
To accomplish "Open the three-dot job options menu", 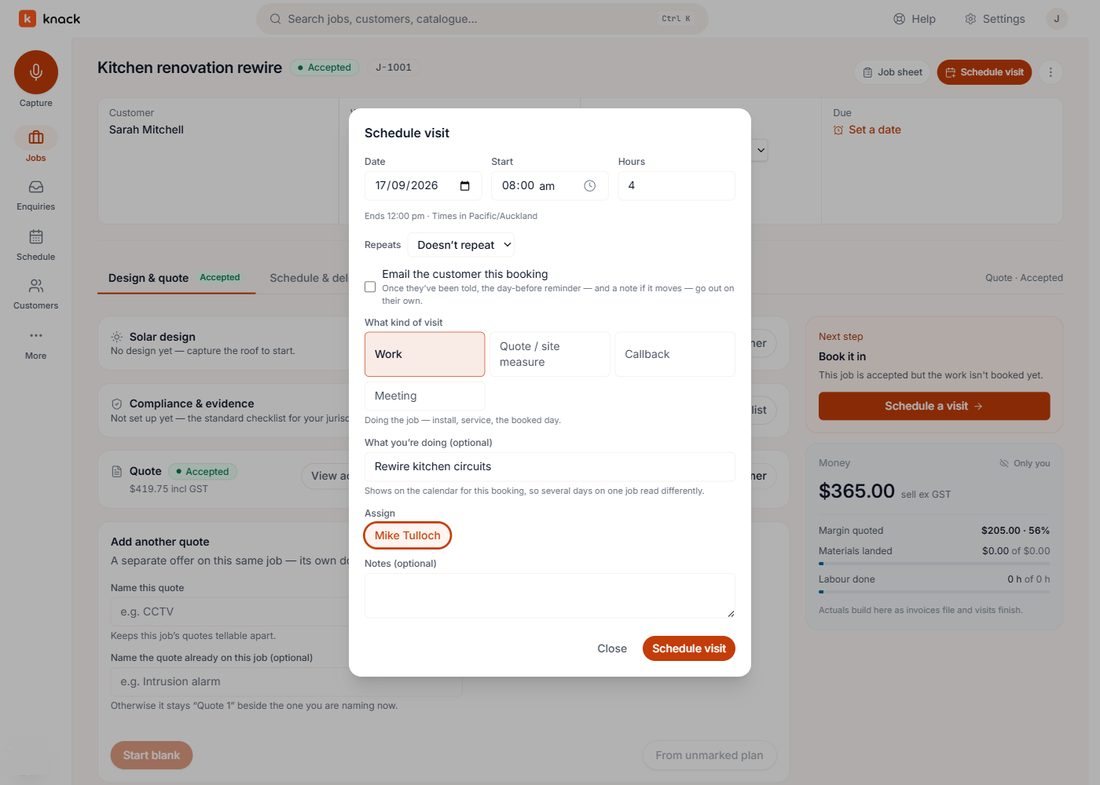I will tap(1050, 72).
